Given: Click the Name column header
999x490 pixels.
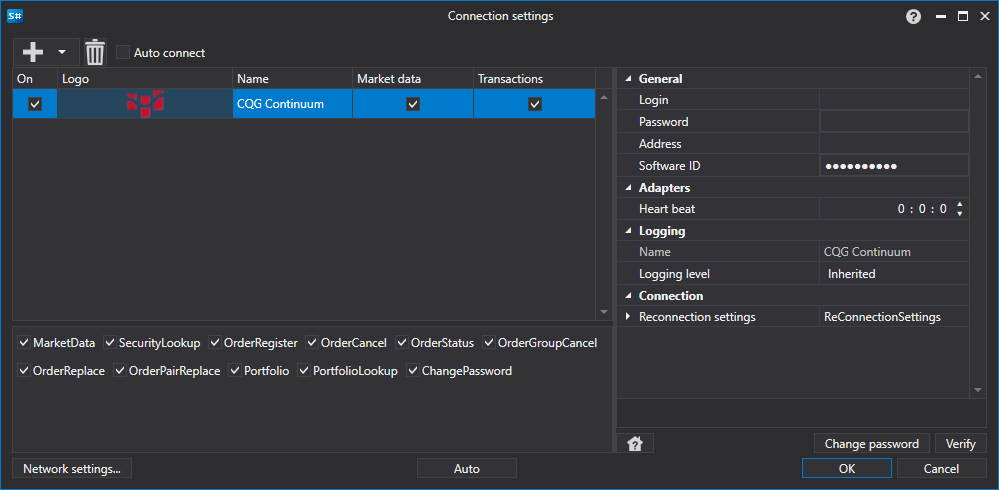Looking at the screenshot, I should click(x=292, y=79).
